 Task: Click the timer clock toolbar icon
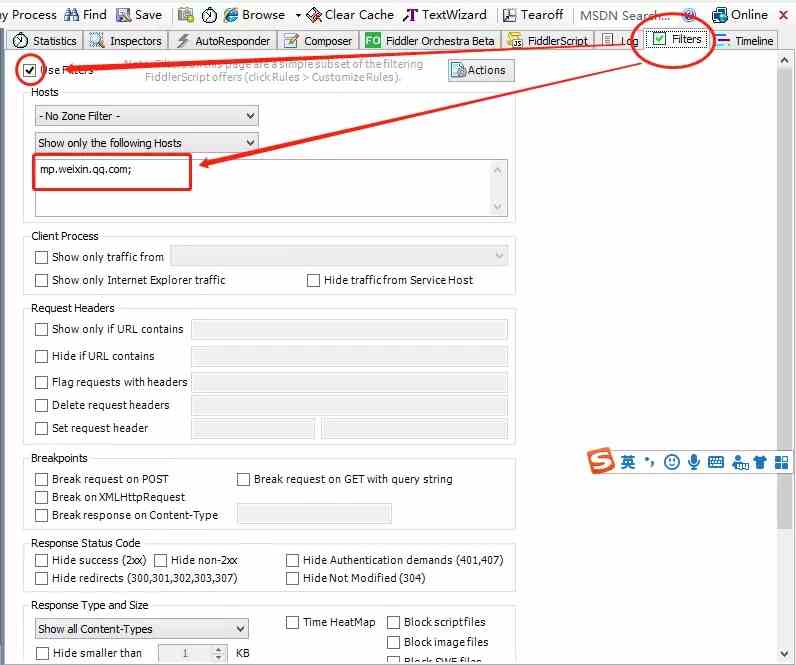tap(209, 16)
